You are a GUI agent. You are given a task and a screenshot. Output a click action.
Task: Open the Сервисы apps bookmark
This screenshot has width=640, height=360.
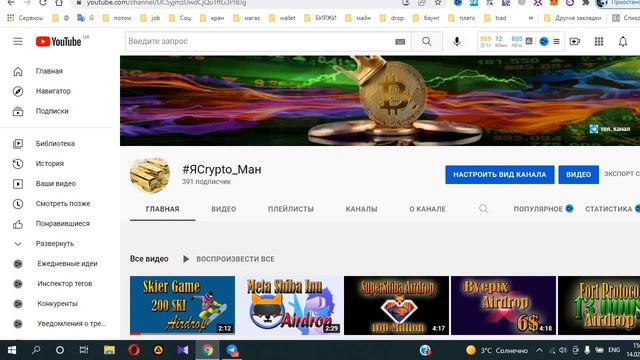click(25, 18)
